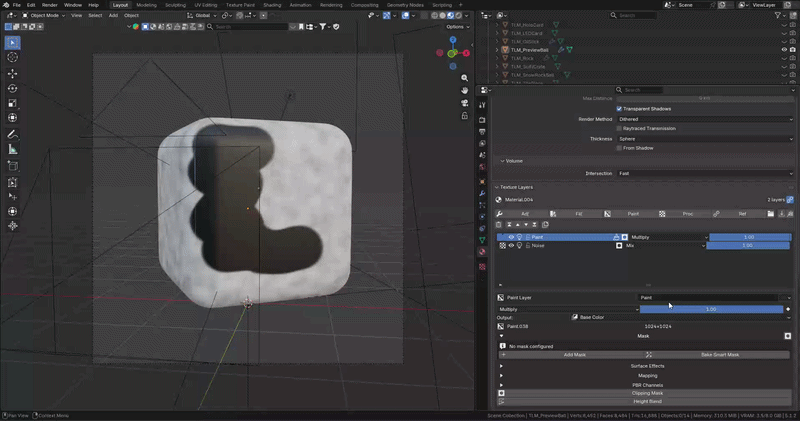Toggle TLM_PreviewBall viewport visibility eye
This screenshot has width=800, height=421.
784,50
